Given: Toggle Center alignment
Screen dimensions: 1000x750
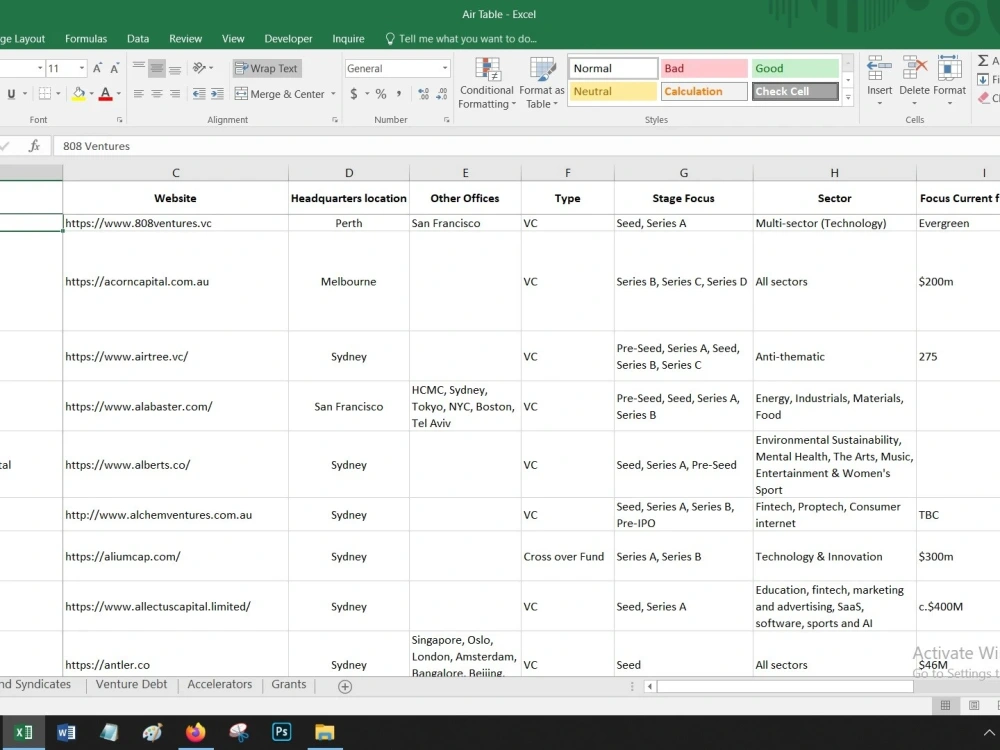Looking at the screenshot, I should coord(155,93).
